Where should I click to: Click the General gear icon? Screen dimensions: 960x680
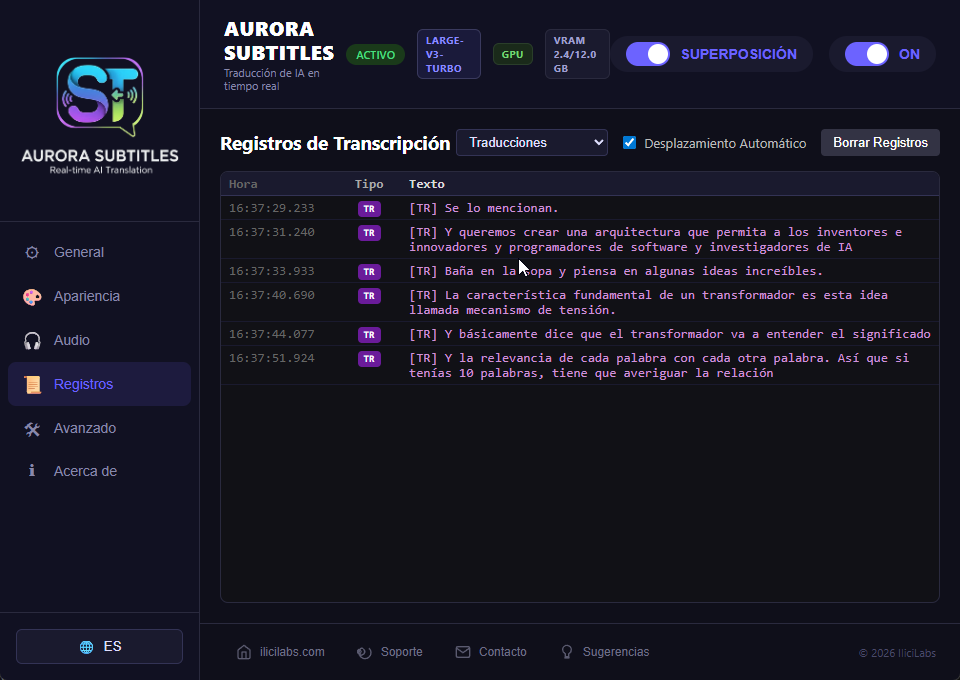coord(32,252)
